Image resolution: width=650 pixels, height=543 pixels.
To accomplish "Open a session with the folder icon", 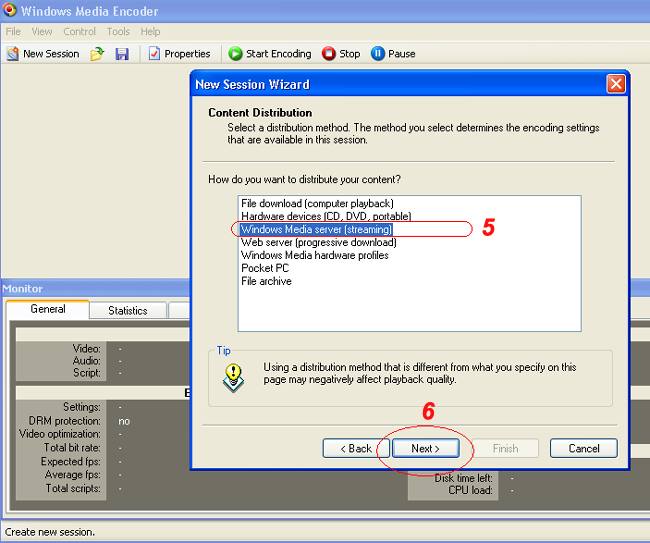I will coord(97,54).
